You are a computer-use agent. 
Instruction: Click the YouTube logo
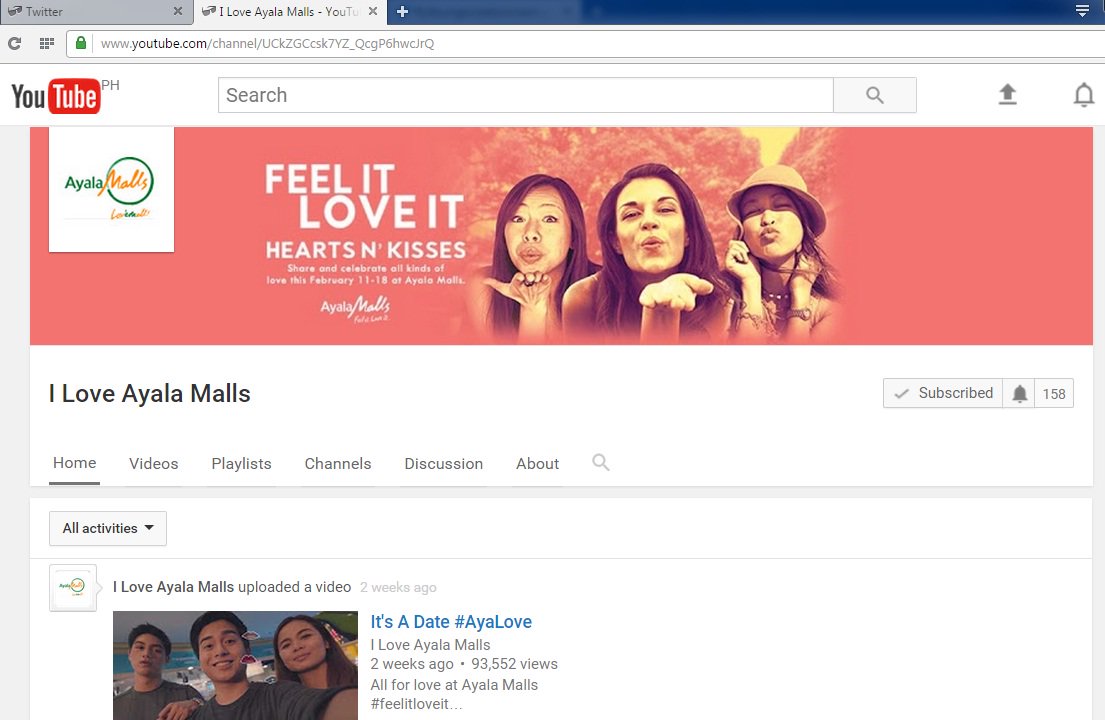point(56,96)
